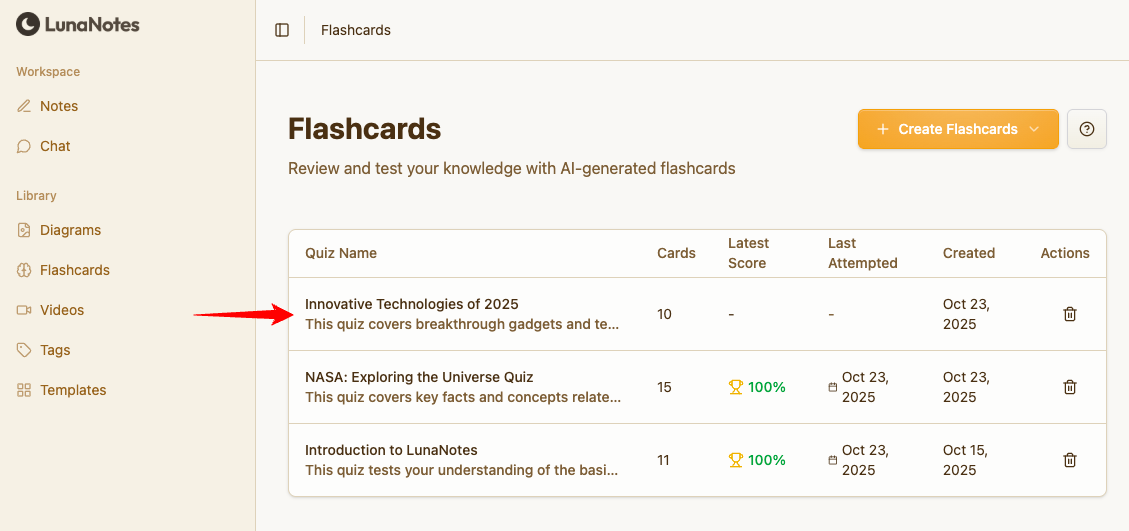Open the Introduction to LunaNotes quiz
1129x531 pixels.
391,450
